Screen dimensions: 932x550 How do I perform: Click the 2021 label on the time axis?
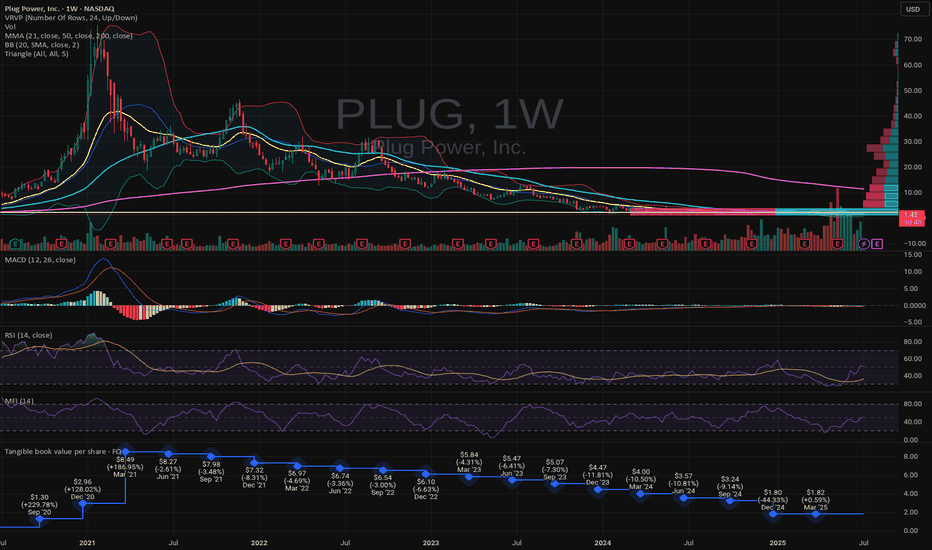click(x=87, y=543)
